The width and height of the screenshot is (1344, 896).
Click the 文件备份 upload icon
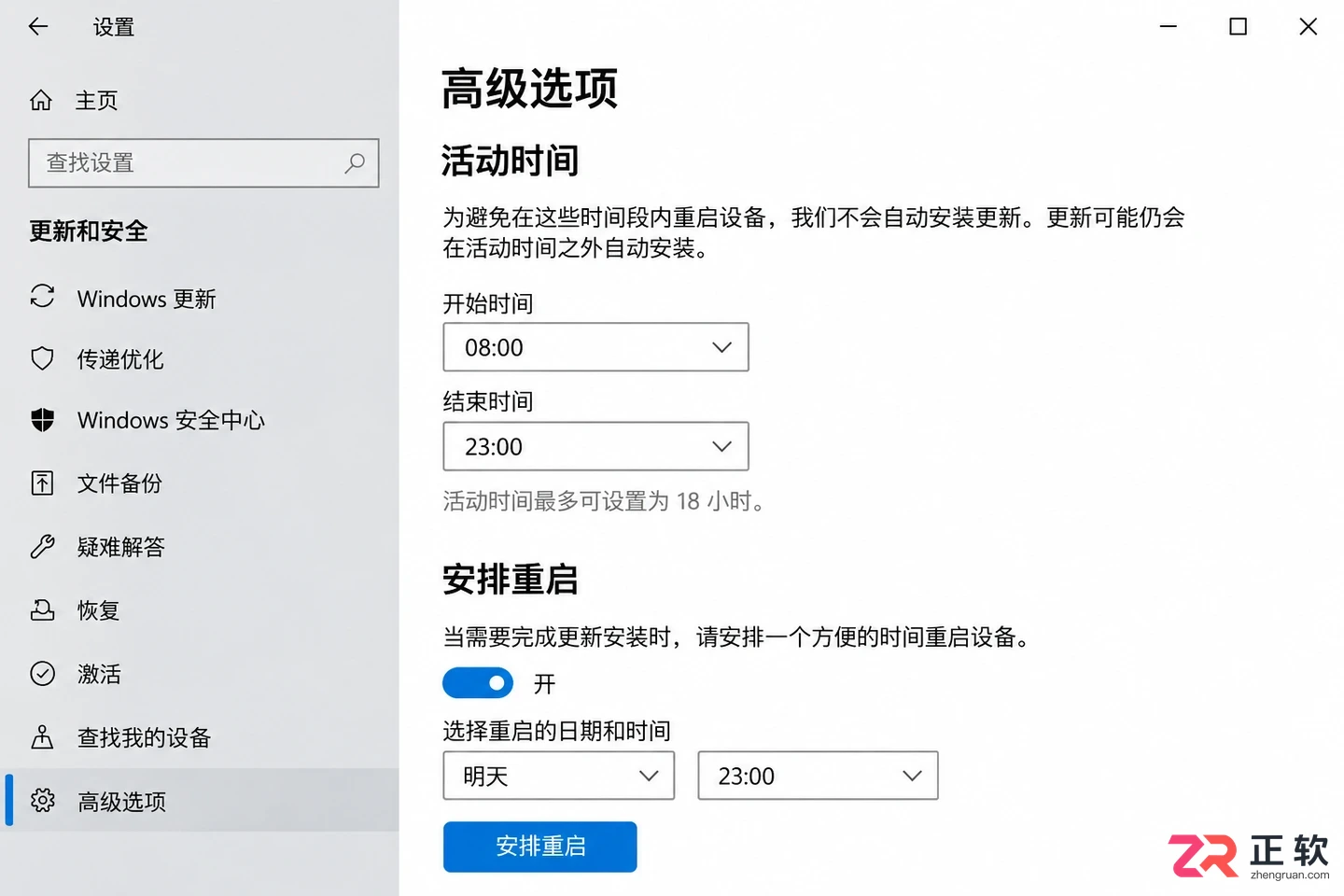point(42,483)
